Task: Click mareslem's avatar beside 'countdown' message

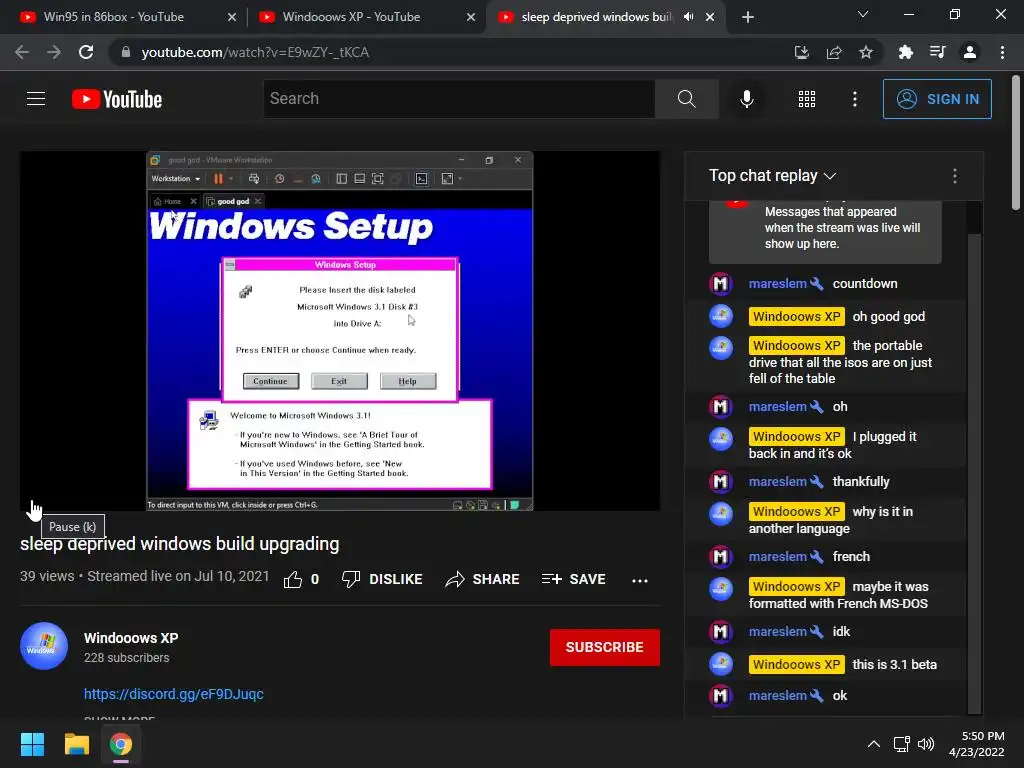Action: [x=720, y=283]
